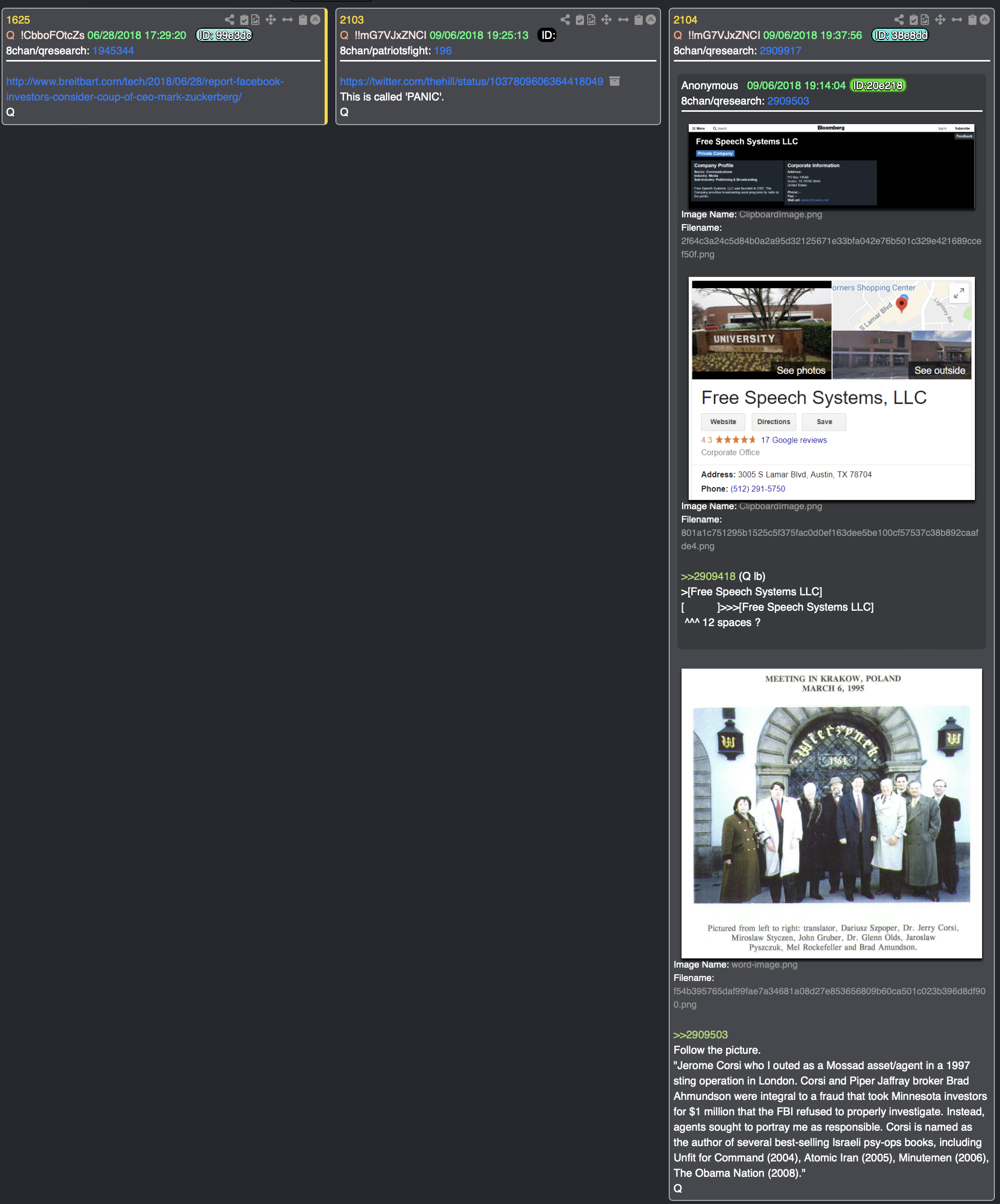Click the four-way move icon on post 1625
Image resolution: width=1000 pixels, height=1204 pixels.
(271, 19)
